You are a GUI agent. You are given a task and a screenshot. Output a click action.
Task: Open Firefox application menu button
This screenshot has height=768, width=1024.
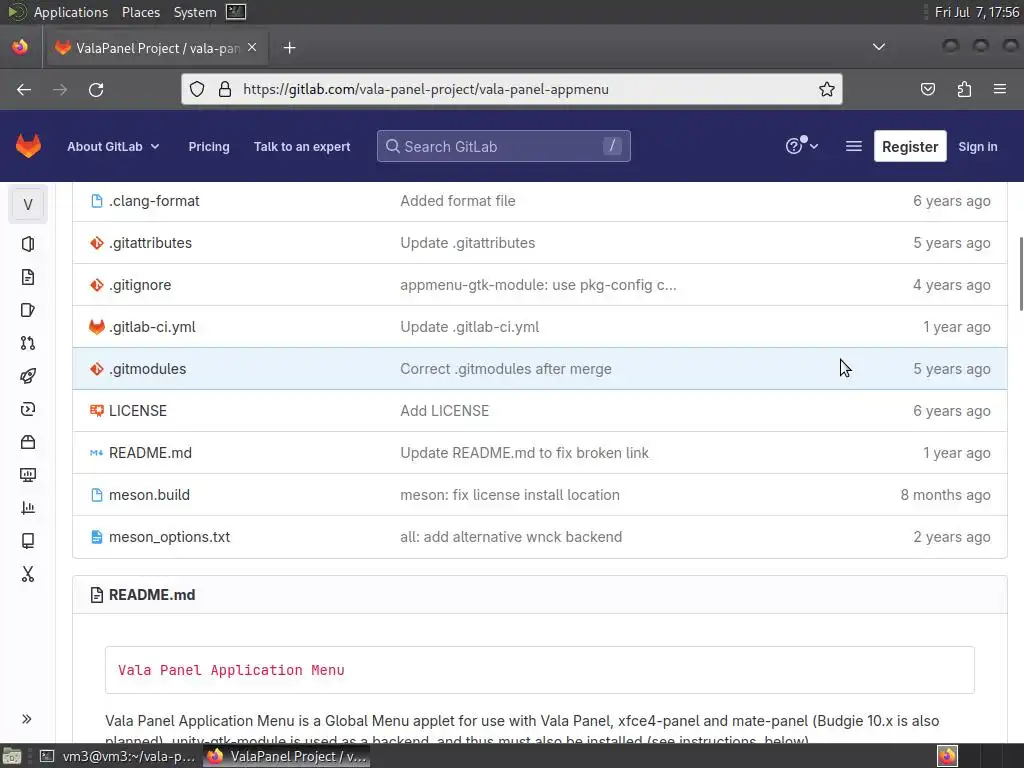click(1000, 89)
